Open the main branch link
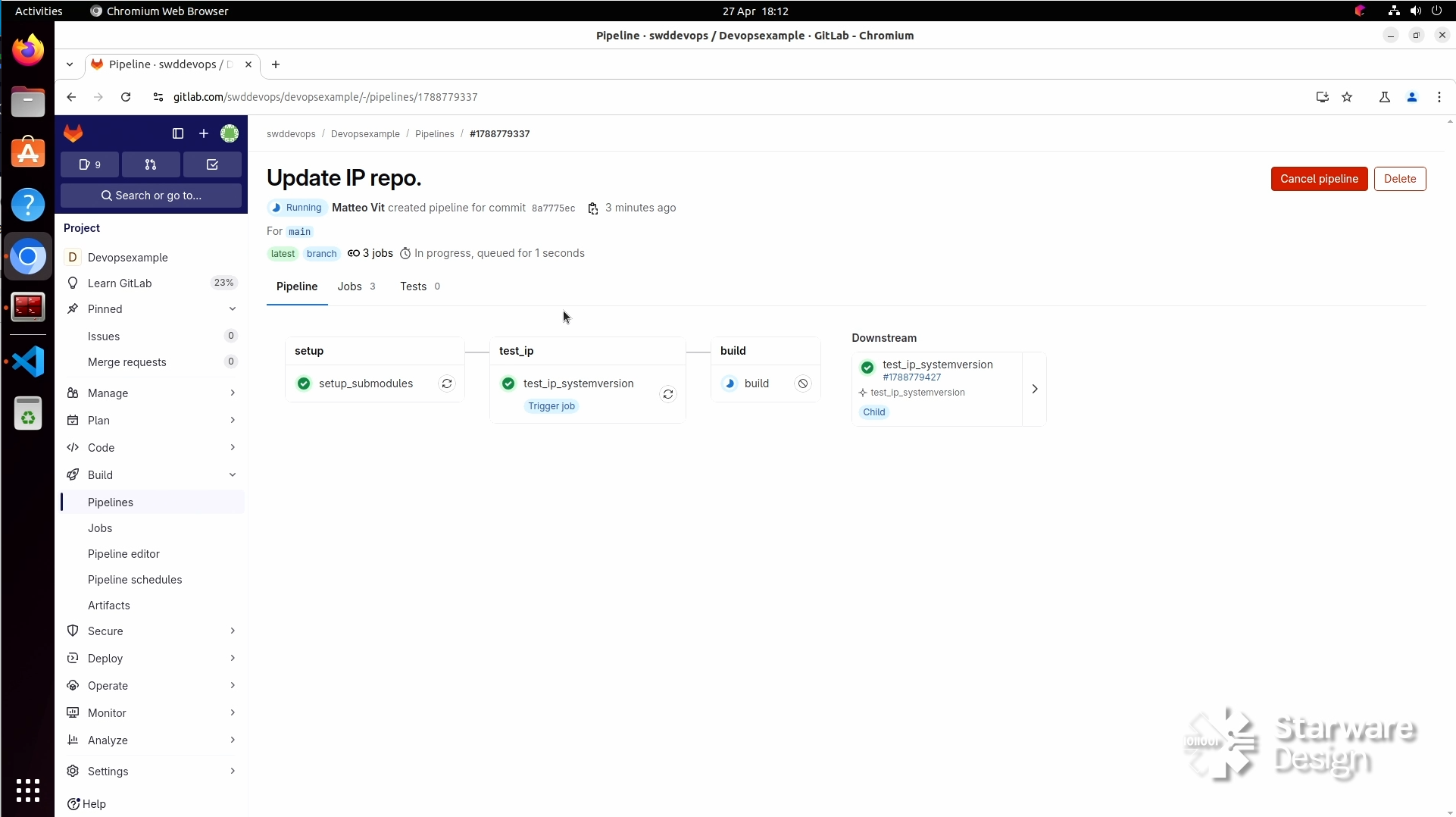 [x=300, y=232]
